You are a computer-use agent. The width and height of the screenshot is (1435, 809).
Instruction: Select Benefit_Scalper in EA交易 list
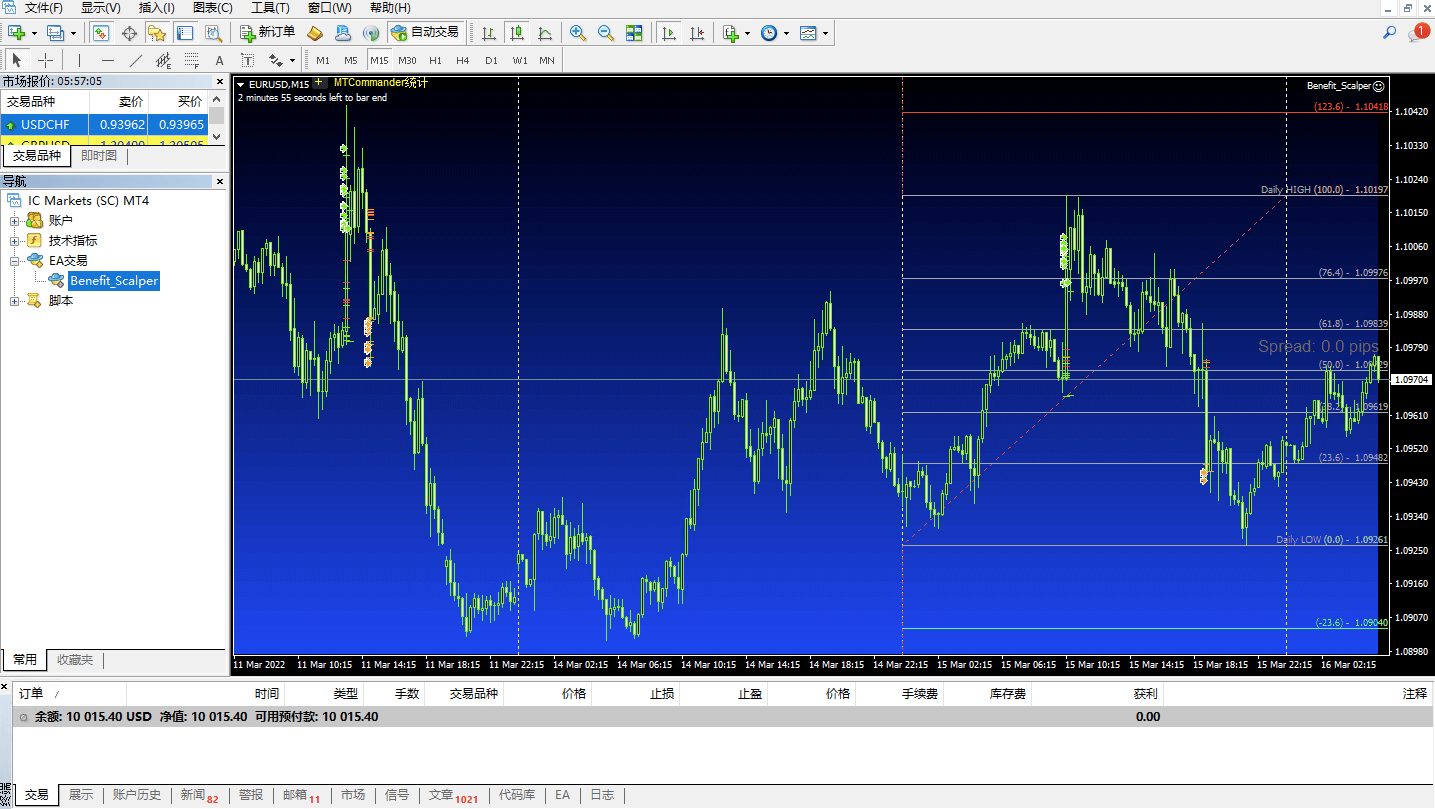tap(113, 280)
